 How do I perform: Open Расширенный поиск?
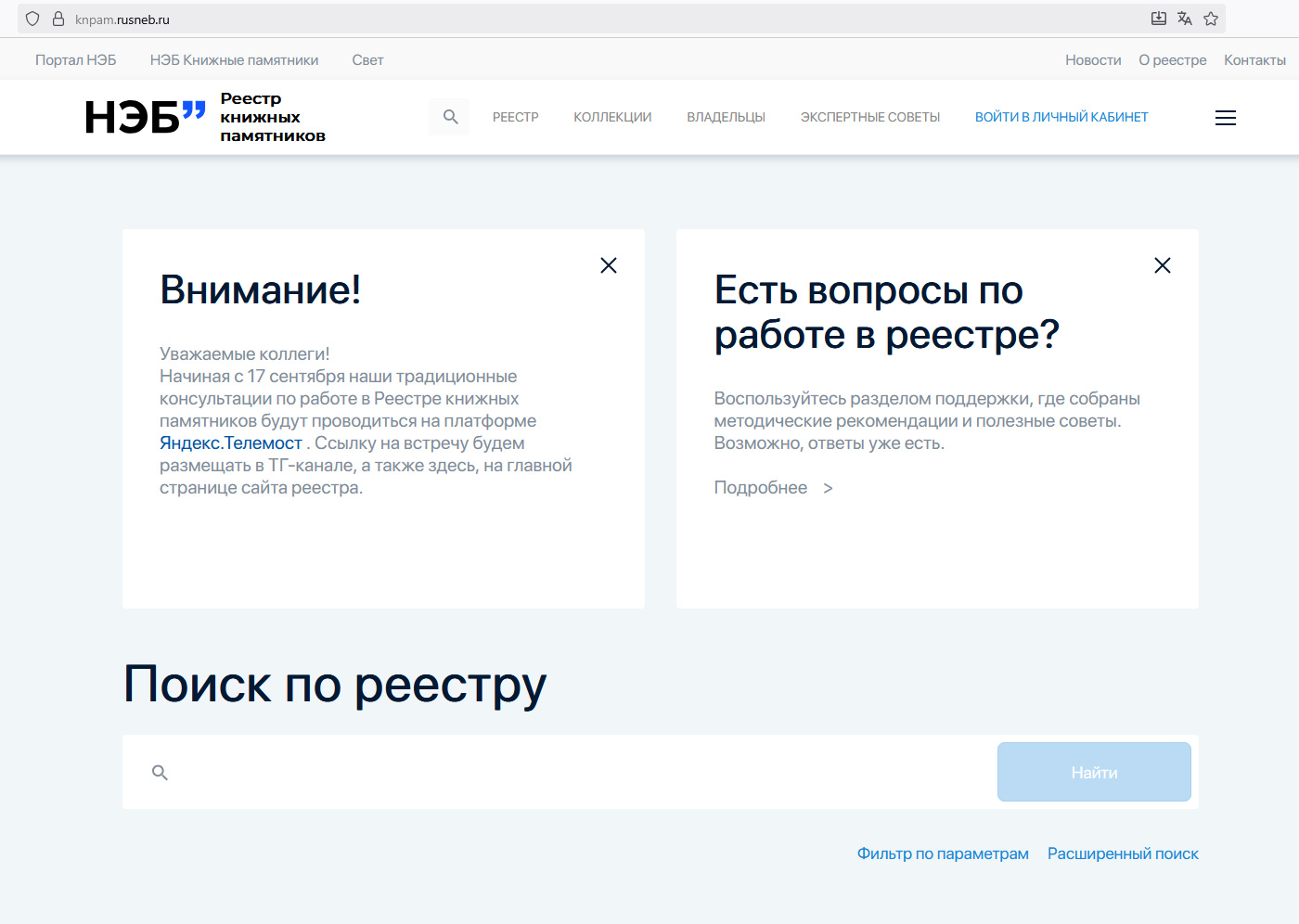click(x=1123, y=853)
